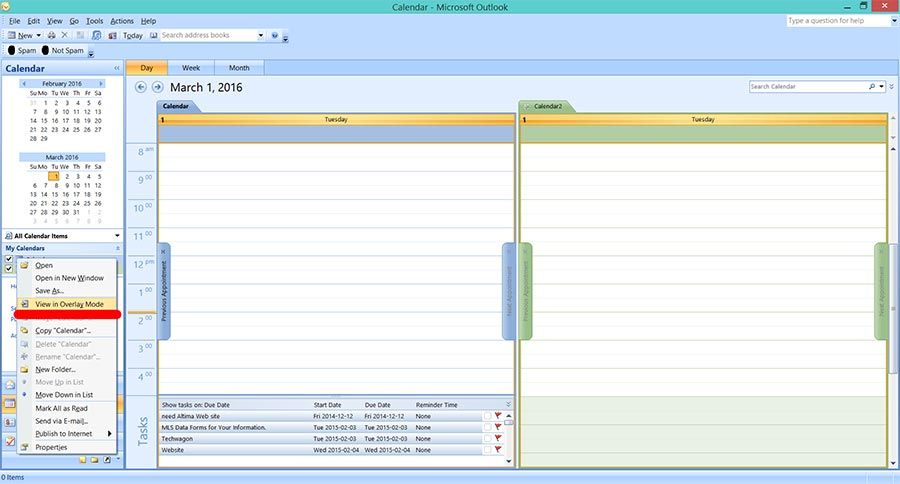900x484 pixels.
Task: Expand the query builder next to Search Calendar
Action: [x=891, y=87]
